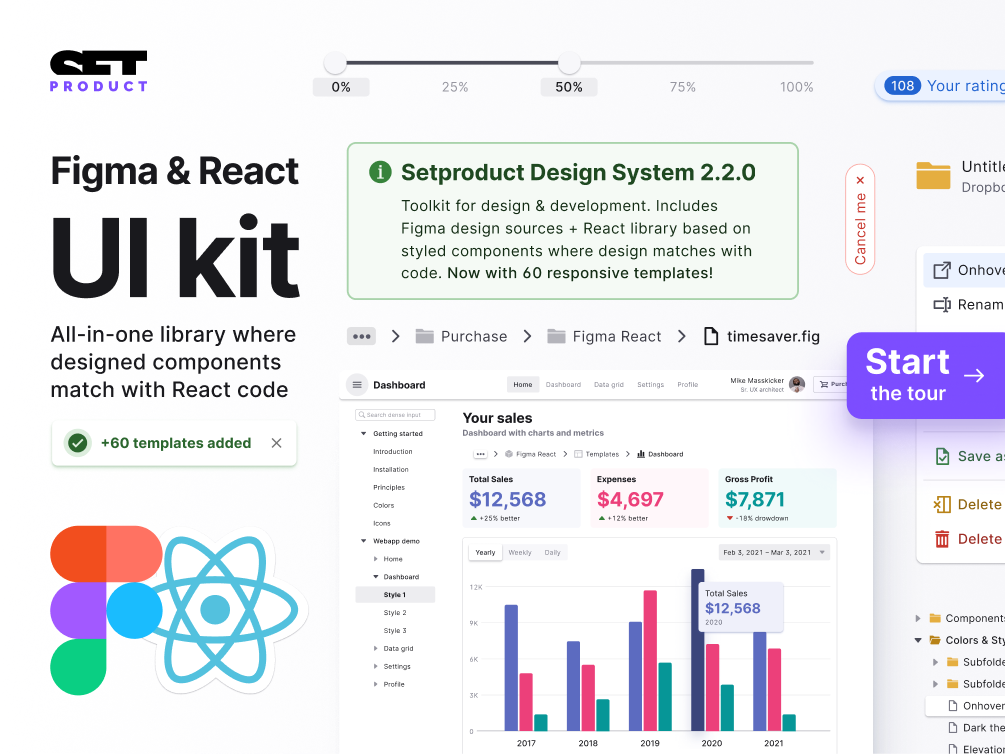Screen dimensions: 1005x754
Task: Click the Save as file-check icon
Action: pos(942,457)
